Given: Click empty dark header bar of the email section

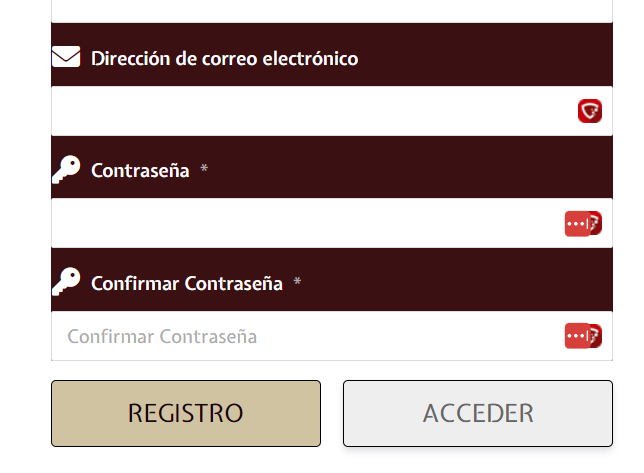Looking at the screenshot, I should 485,55.
